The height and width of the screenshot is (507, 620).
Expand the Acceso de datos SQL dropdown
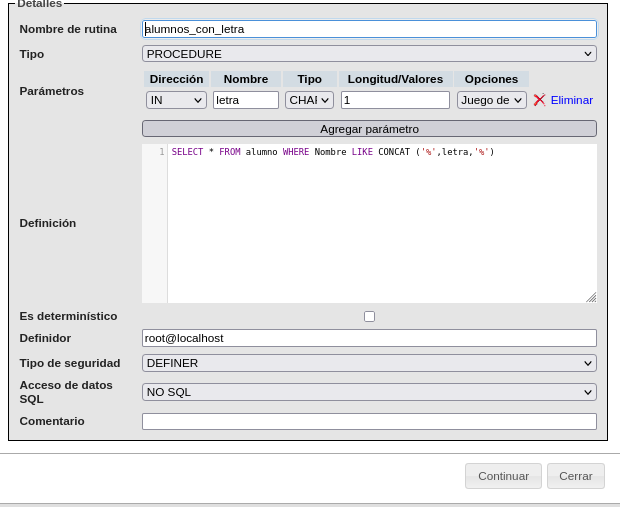click(369, 392)
